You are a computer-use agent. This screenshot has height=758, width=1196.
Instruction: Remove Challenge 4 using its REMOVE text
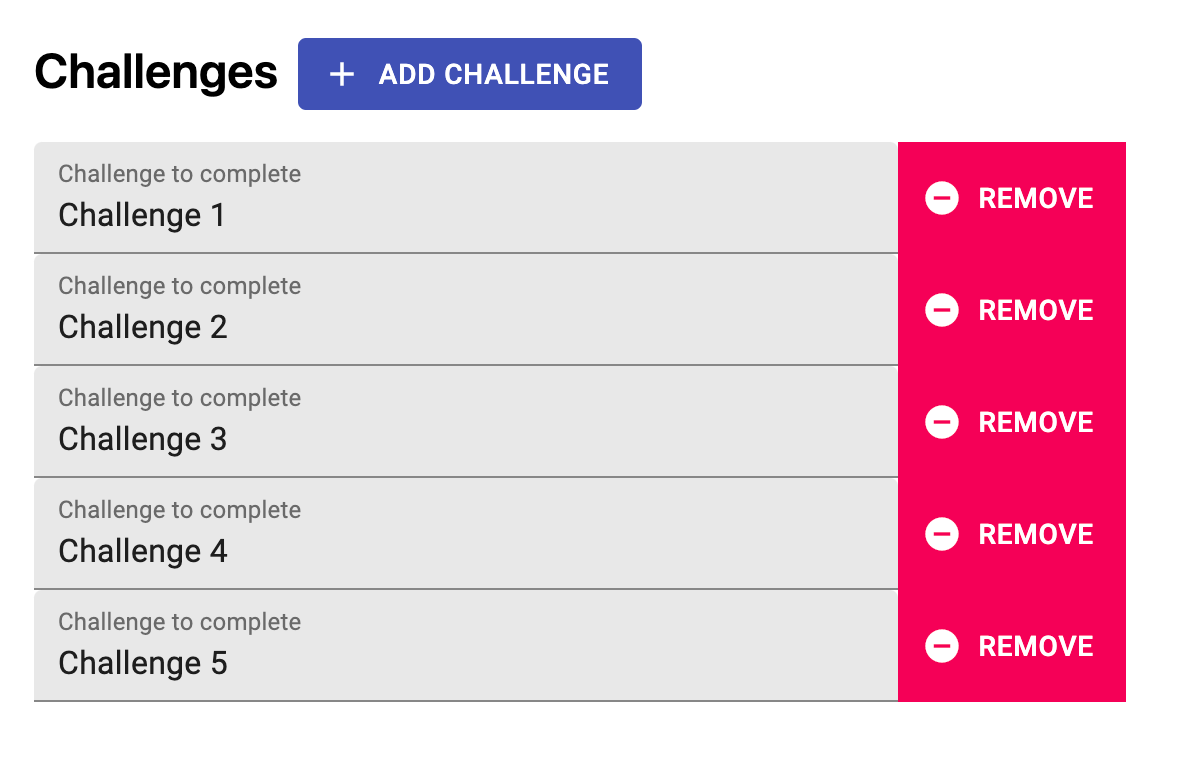click(x=1036, y=535)
